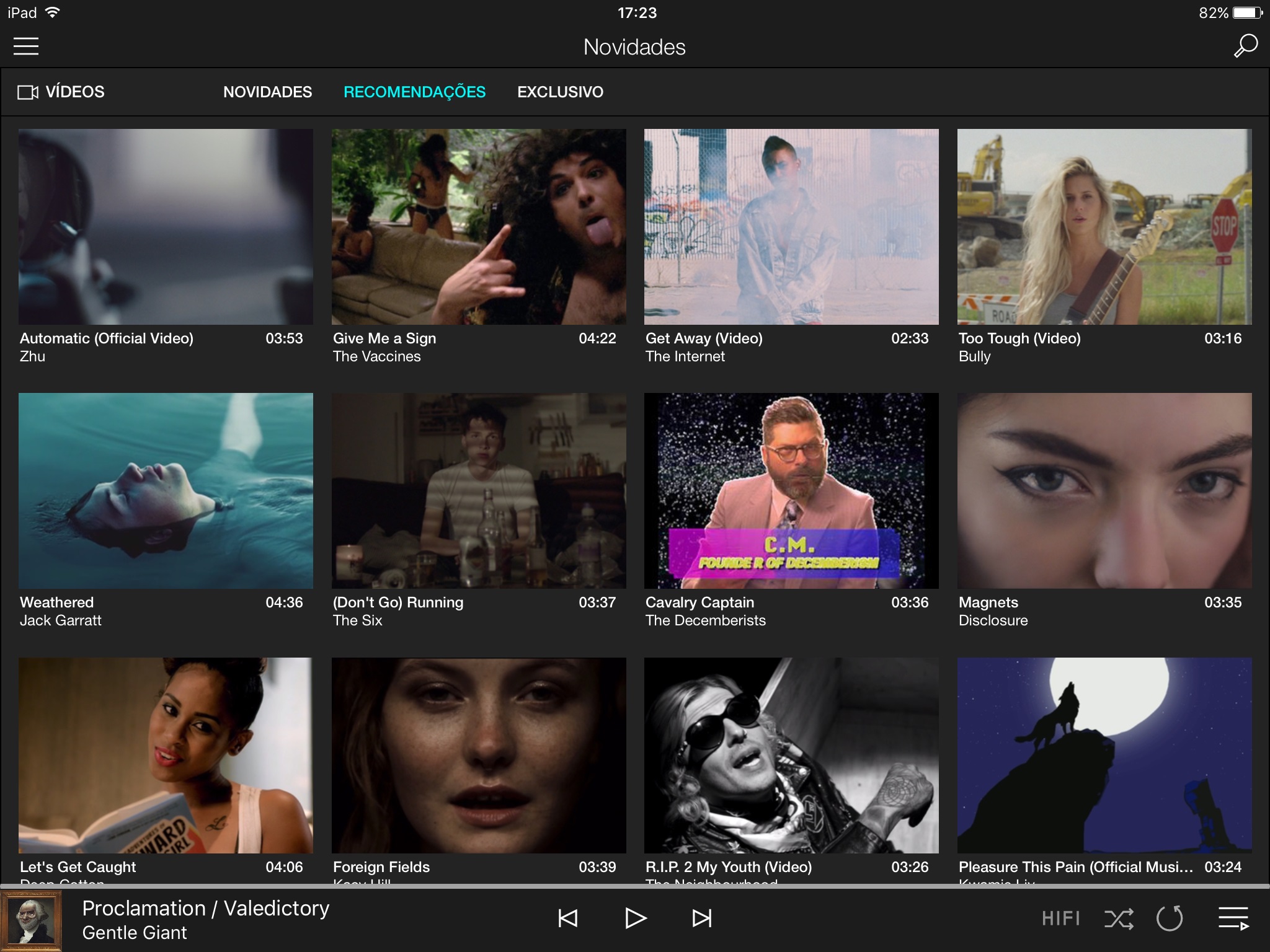Play (Don't Go) Running thumbnail

pos(479,491)
